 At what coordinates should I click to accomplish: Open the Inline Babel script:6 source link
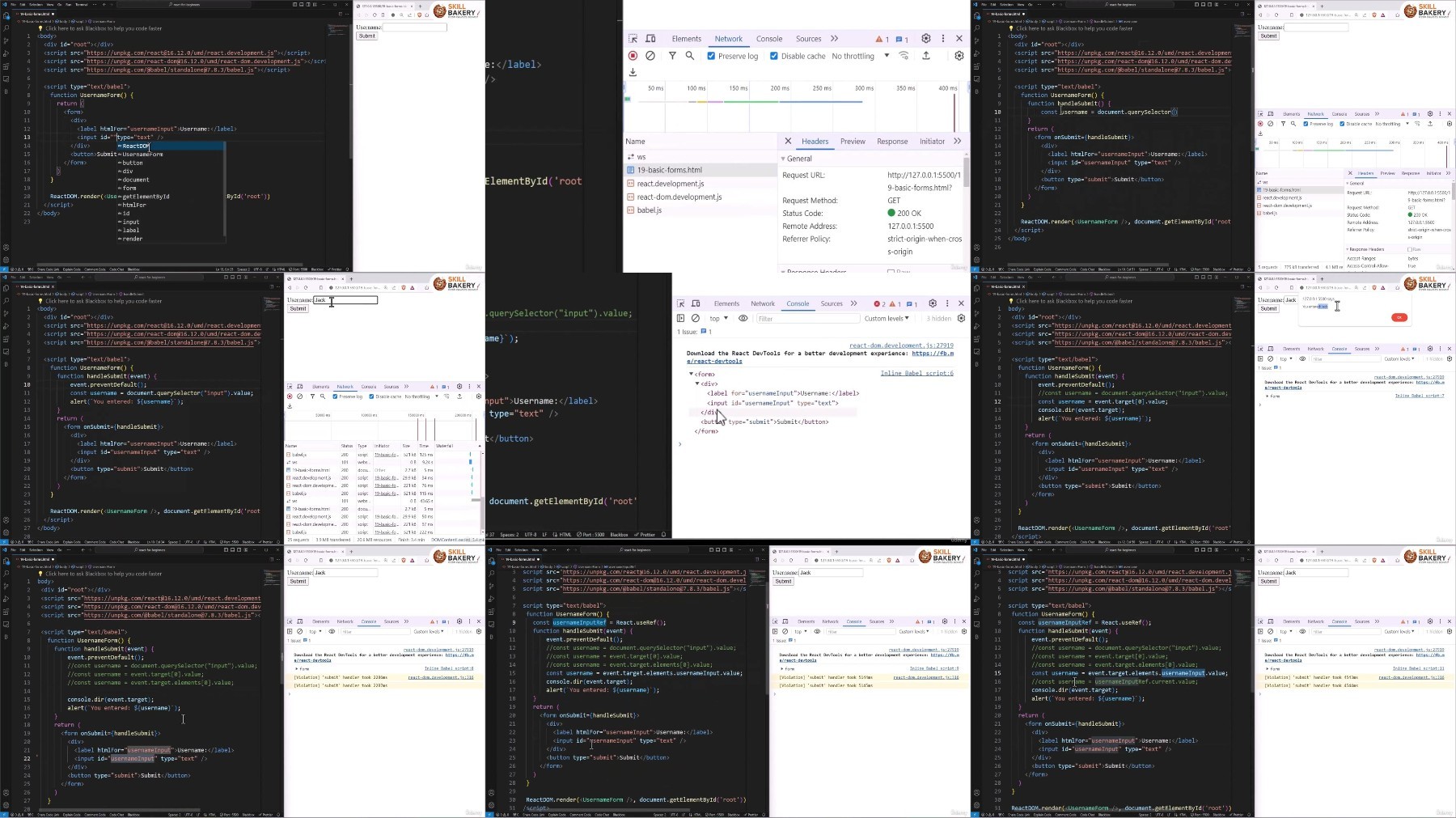[x=916, y=373]
